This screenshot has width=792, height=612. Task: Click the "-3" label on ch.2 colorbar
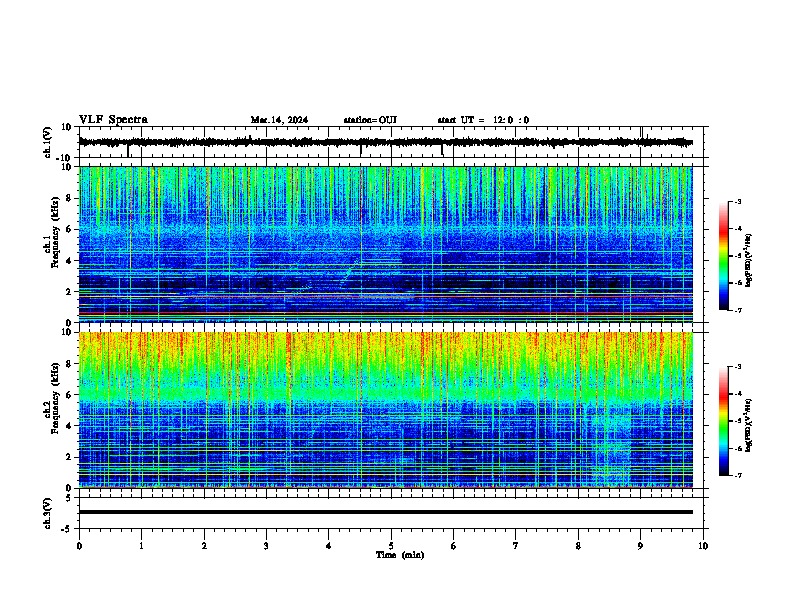pos(737,367)
